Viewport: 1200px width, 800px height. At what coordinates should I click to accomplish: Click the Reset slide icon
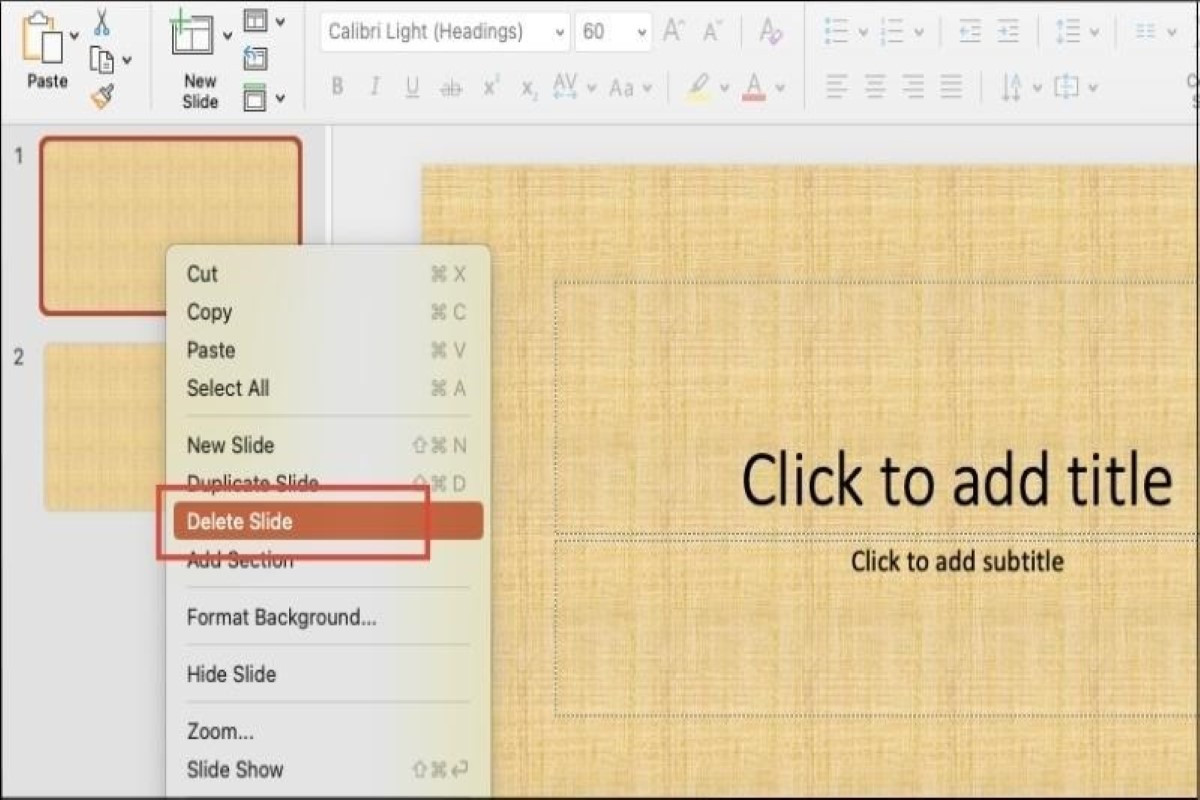click(256, 59)
